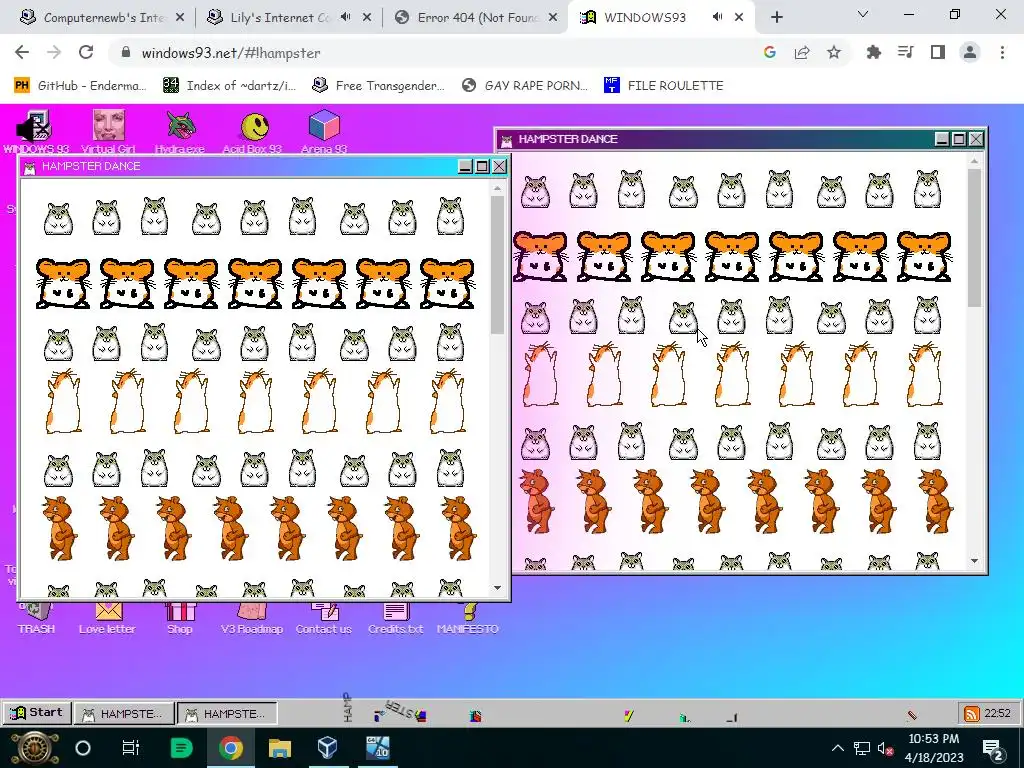Open the media controls icon
The height and width of the screenshot is (768, 1024).
coord(906,52)
